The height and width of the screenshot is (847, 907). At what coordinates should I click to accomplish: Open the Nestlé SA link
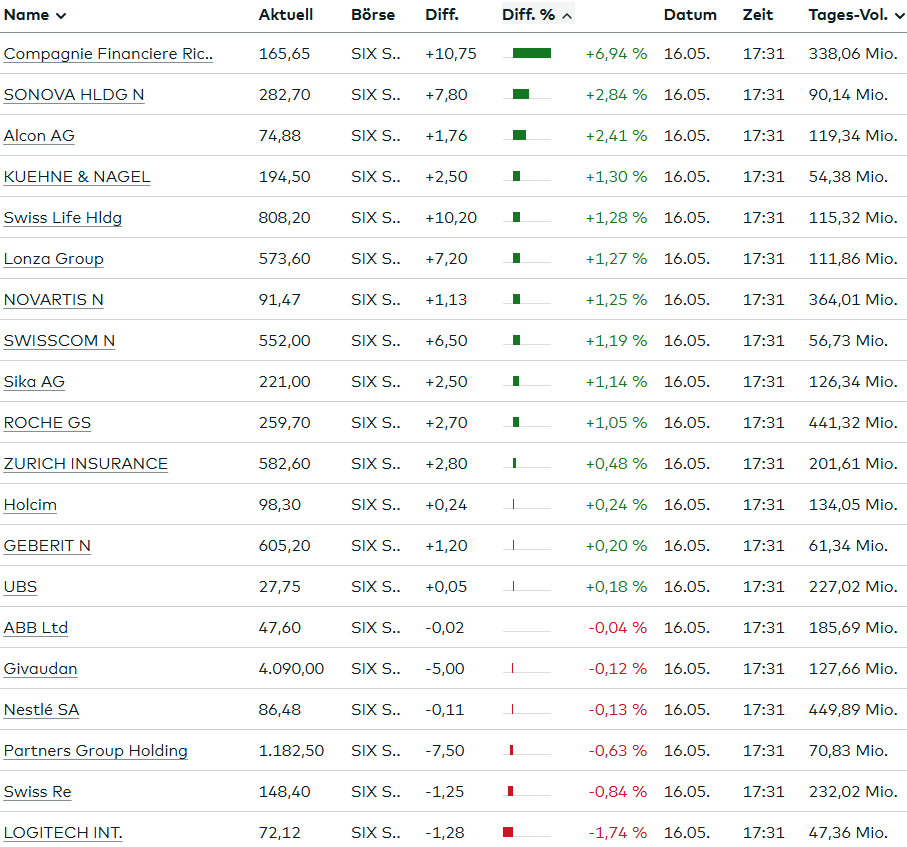pyautogui.click(x=41, y=711)
